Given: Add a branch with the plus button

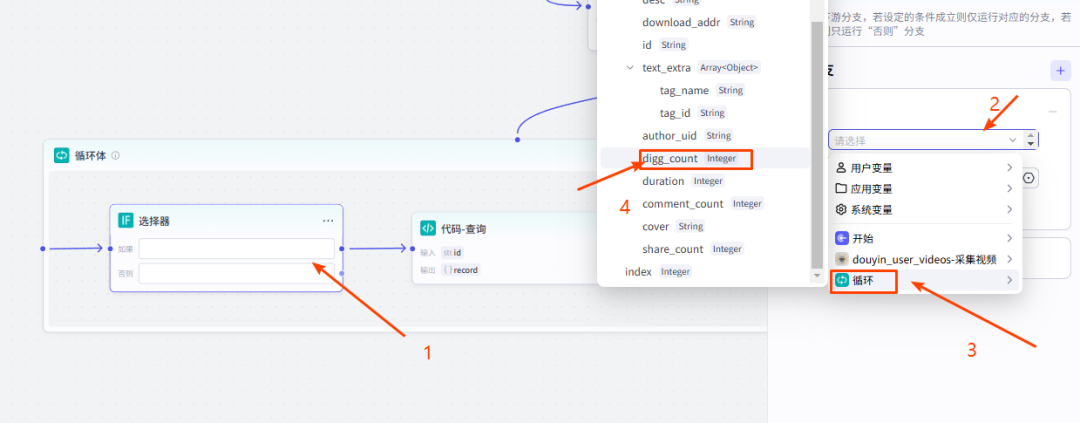Looking at the screenshot, I should tap(1060, 70).
